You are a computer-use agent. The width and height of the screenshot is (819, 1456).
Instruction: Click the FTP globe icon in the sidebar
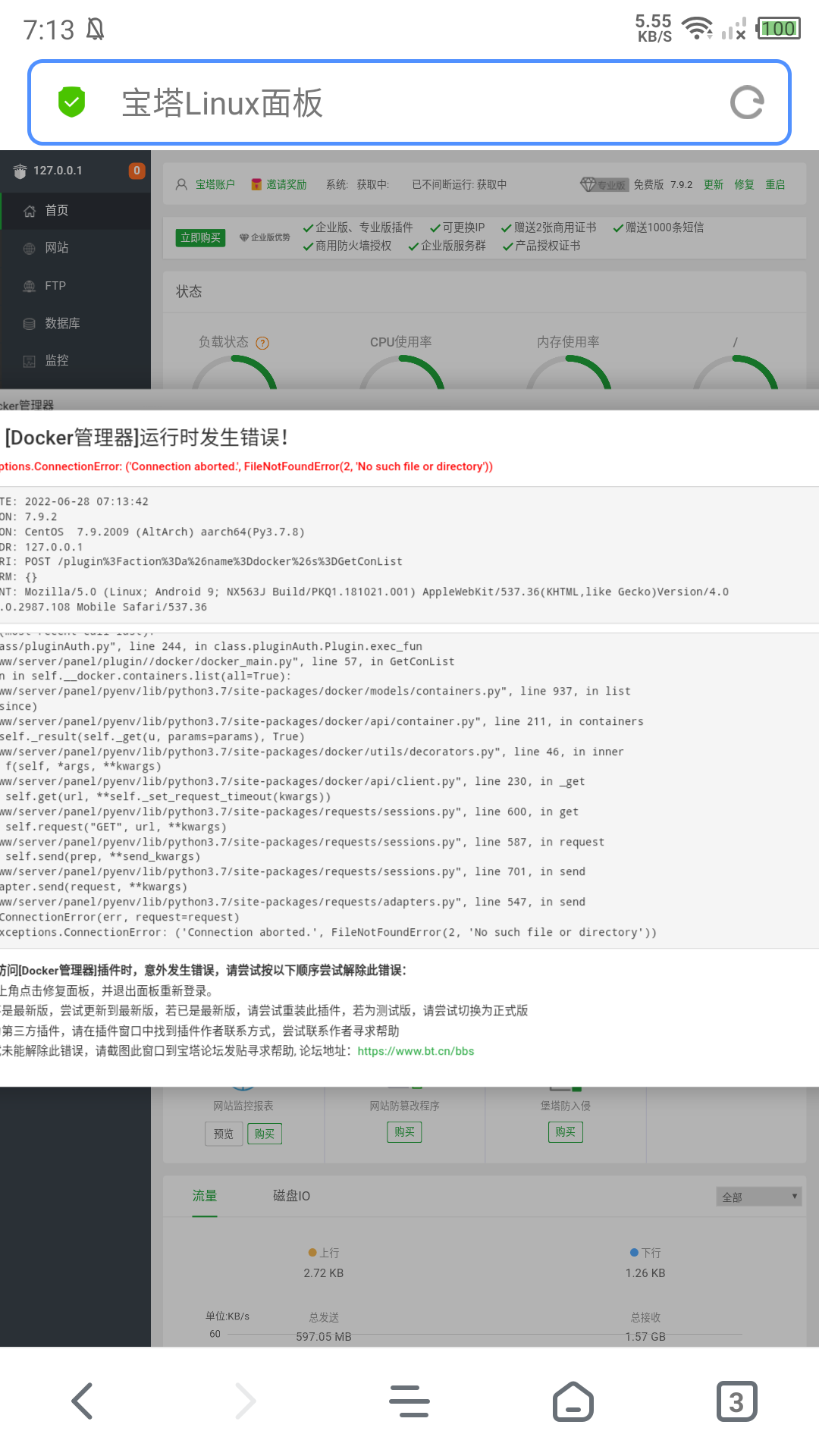pos(30,286)
